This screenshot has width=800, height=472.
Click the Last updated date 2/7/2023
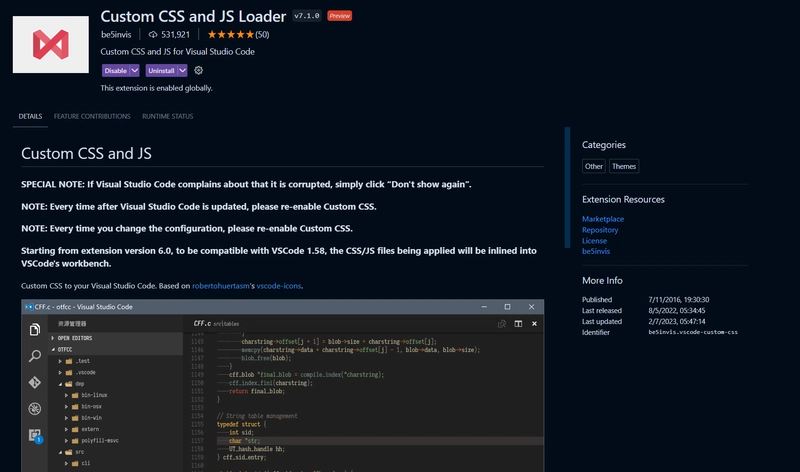(677, 321)
